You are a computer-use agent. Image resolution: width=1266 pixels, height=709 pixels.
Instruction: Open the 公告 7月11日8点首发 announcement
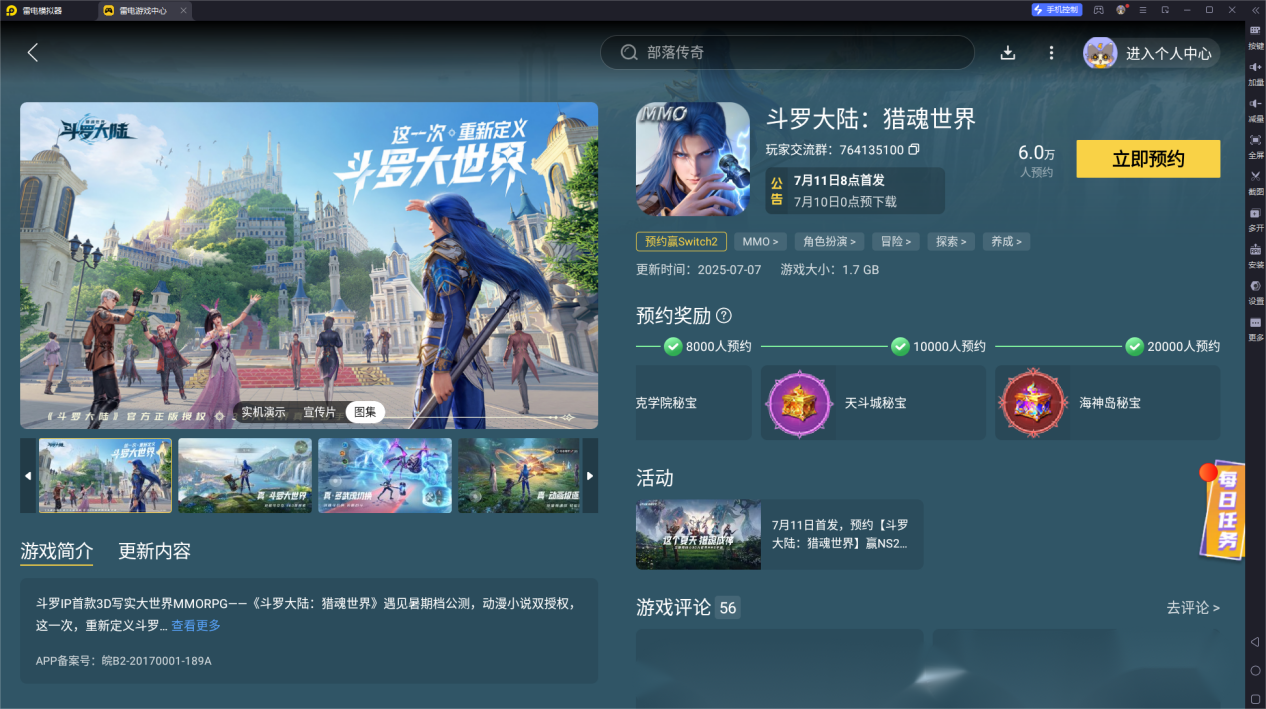pos(855,190)
